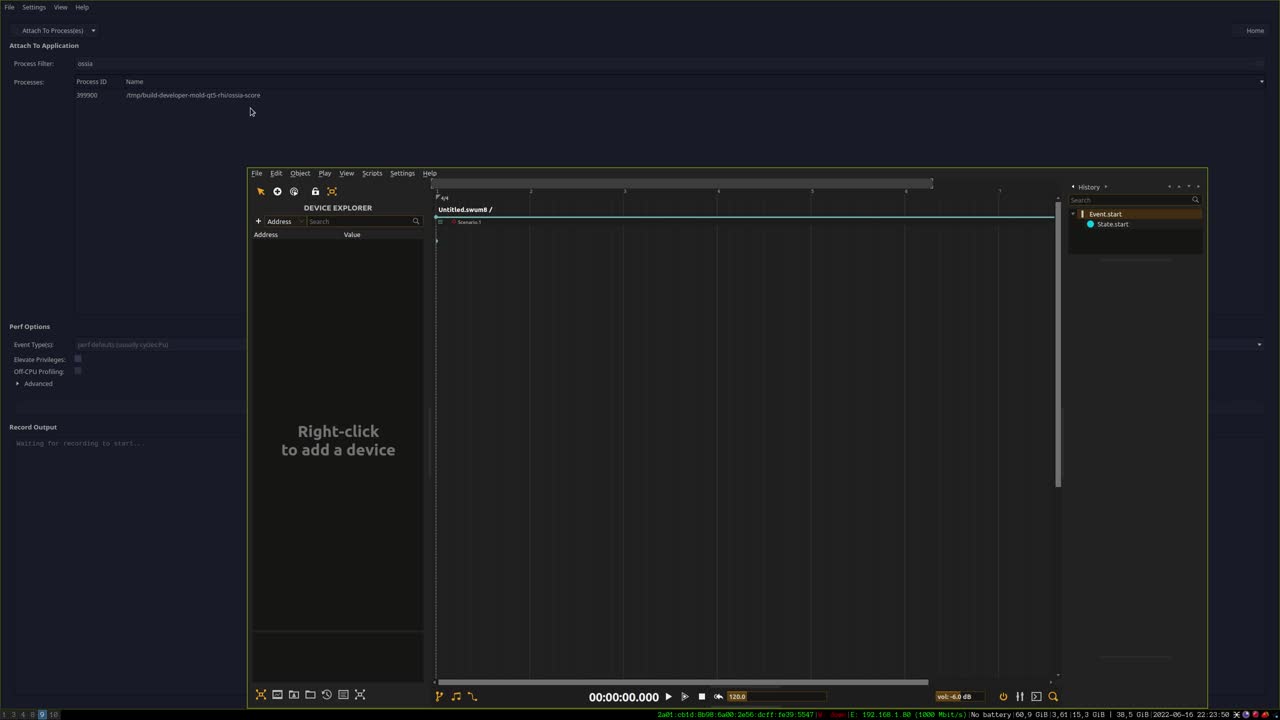Viewport: 1280px width, 720px height.
Task: Enable the Off-CPU Profiling checkbox
Action: pyautogui.click(x=78, y=371)
